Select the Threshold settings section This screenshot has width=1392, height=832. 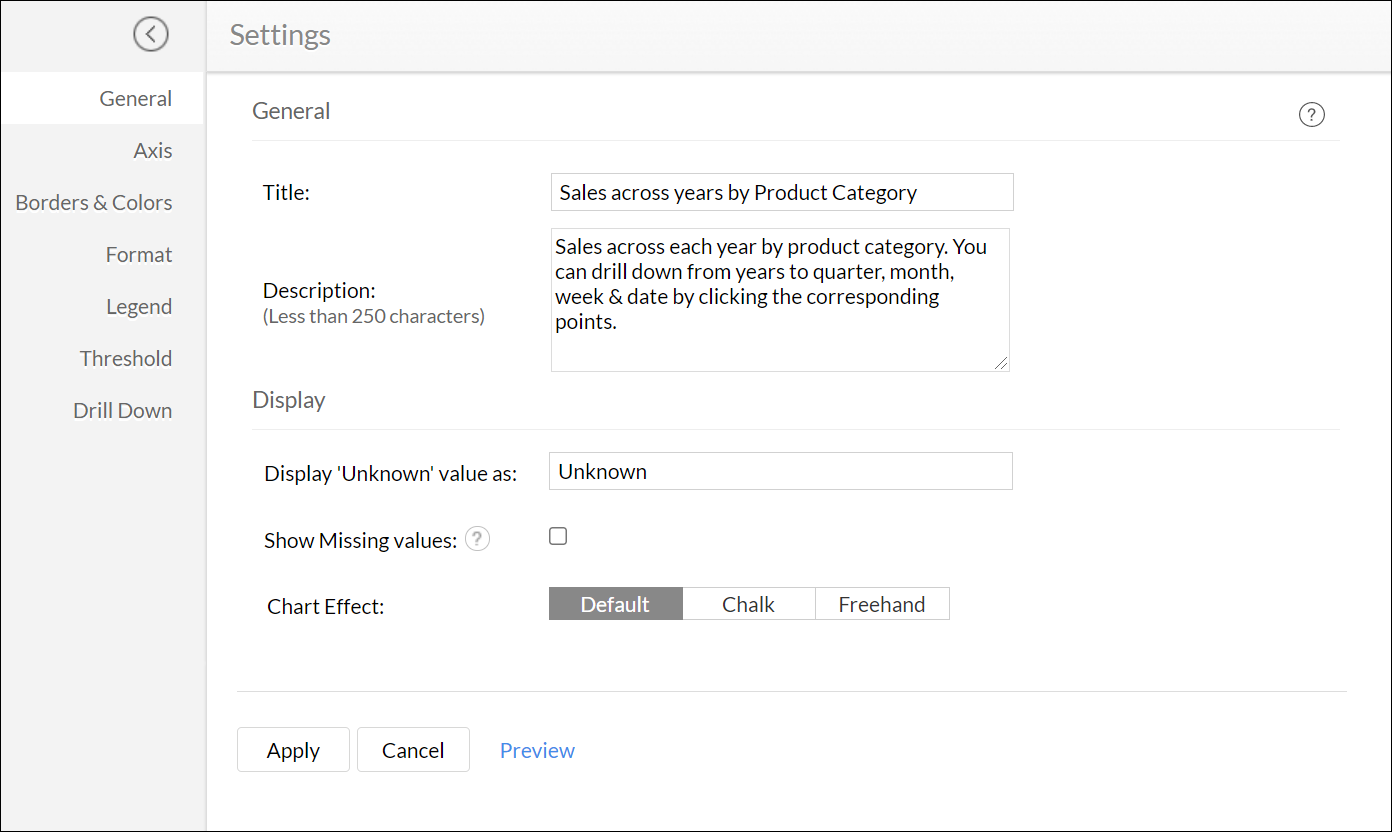(125, 358)
